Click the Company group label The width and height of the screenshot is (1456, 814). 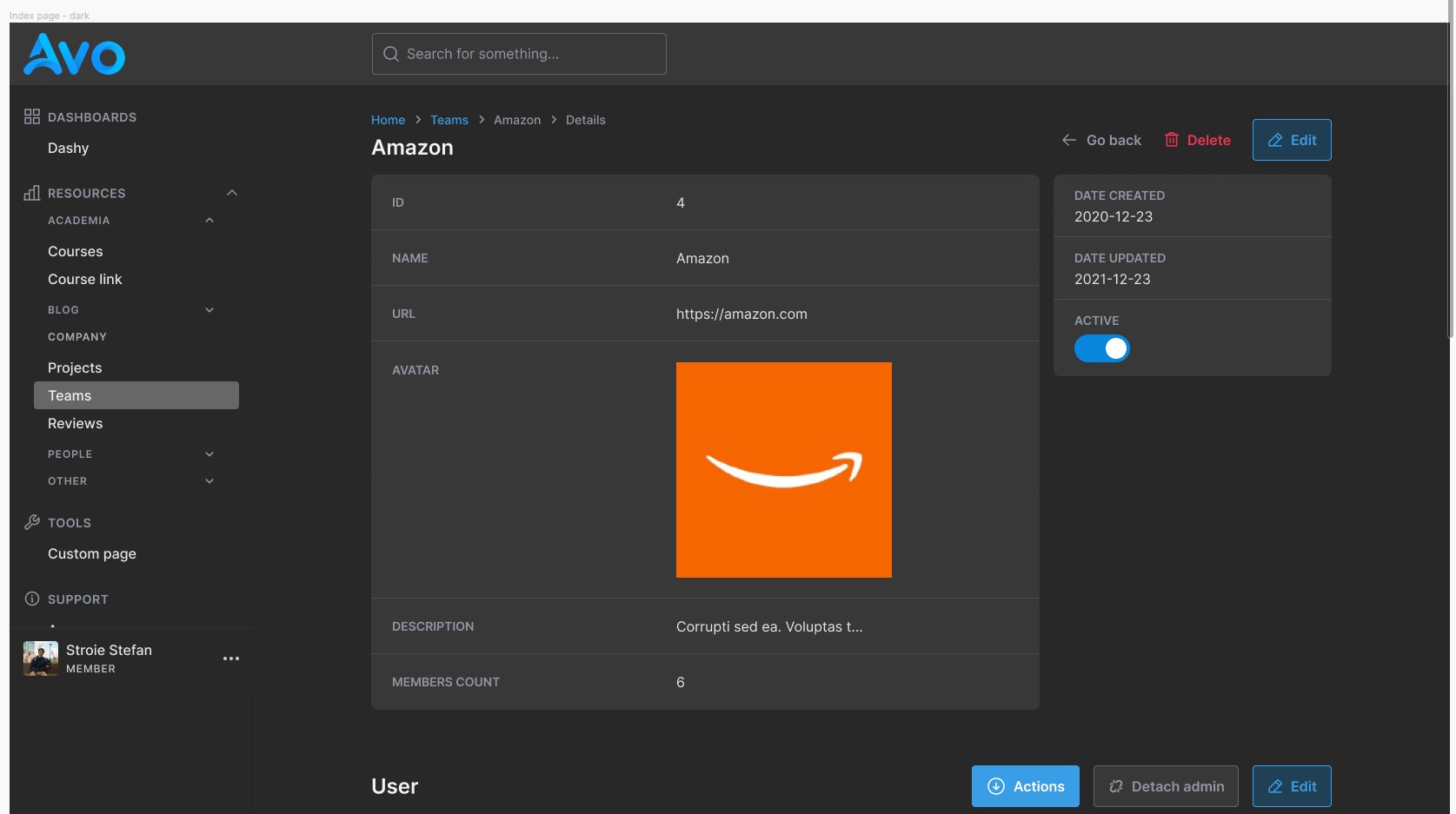pyautogui.click(x=77, y=337)
